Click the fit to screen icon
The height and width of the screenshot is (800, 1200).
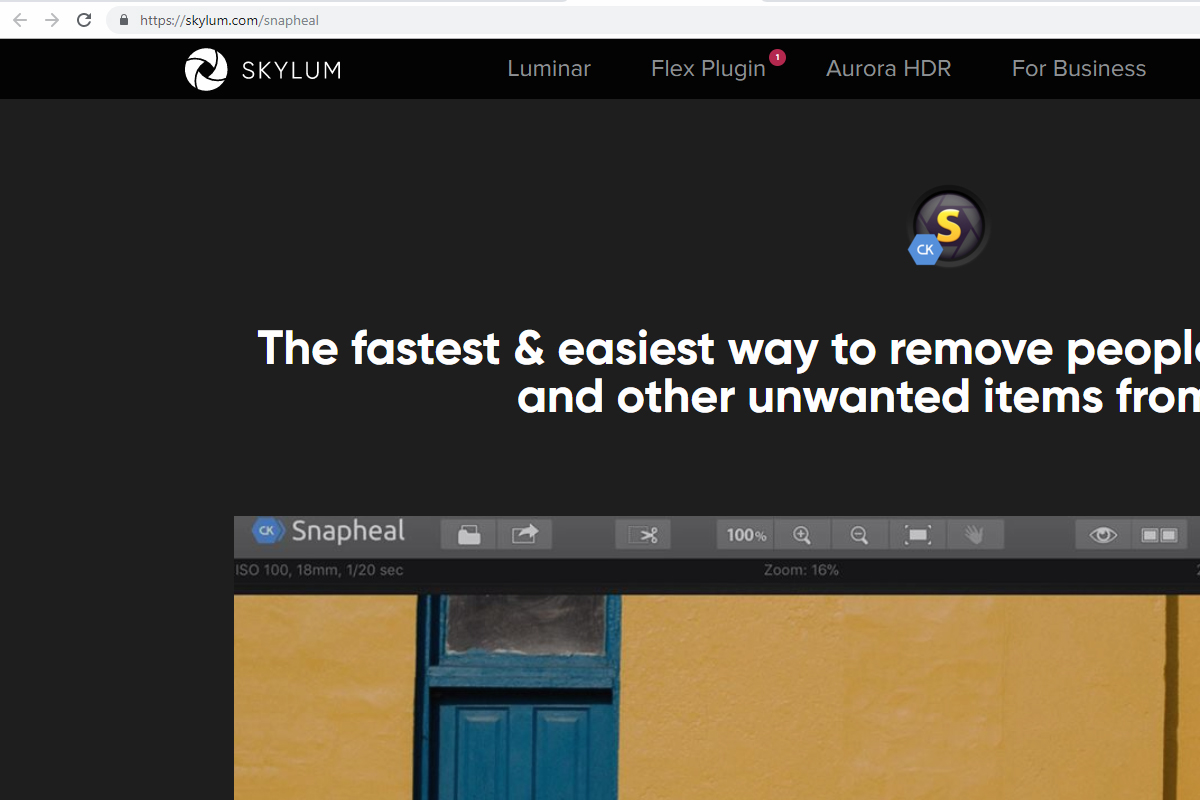tap(918, 535)
